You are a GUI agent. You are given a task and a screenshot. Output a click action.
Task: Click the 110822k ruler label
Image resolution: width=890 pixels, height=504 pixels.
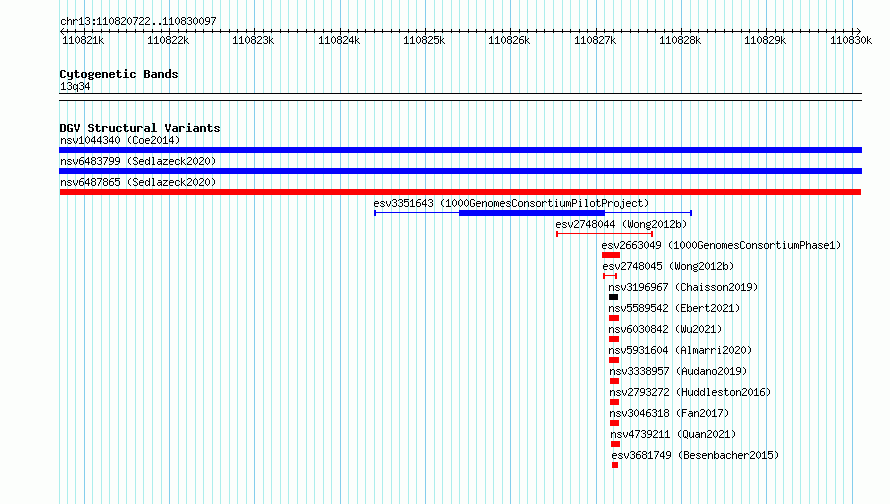168,40
